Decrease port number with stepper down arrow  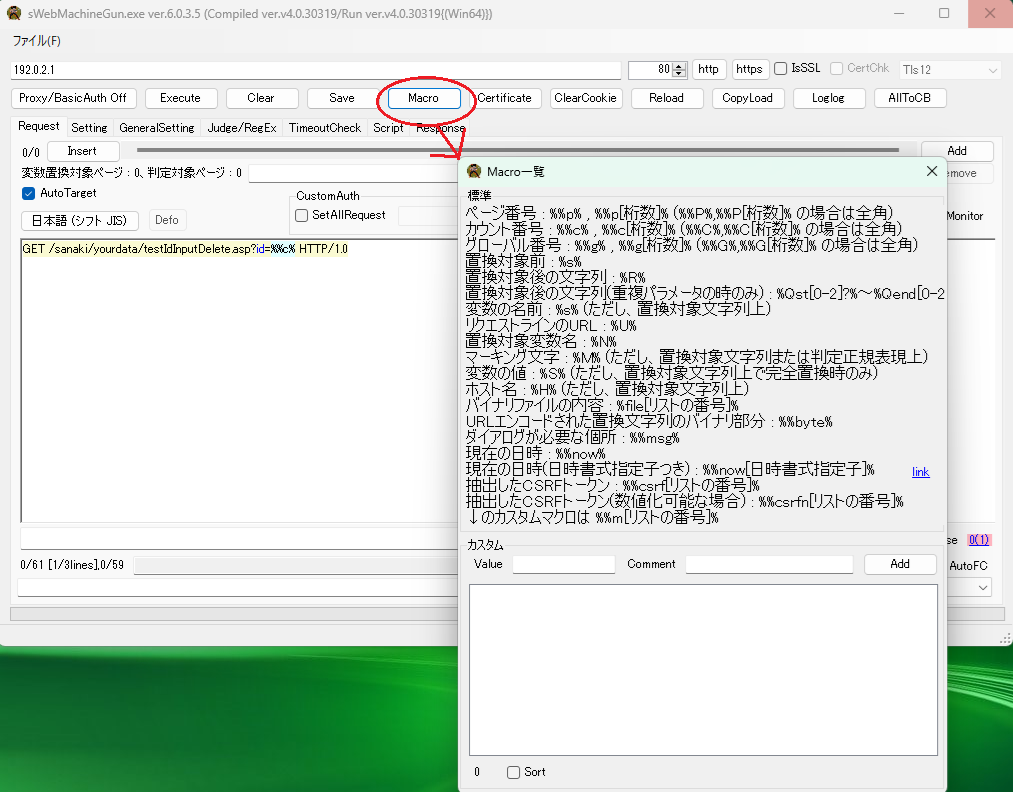point(678,74)
